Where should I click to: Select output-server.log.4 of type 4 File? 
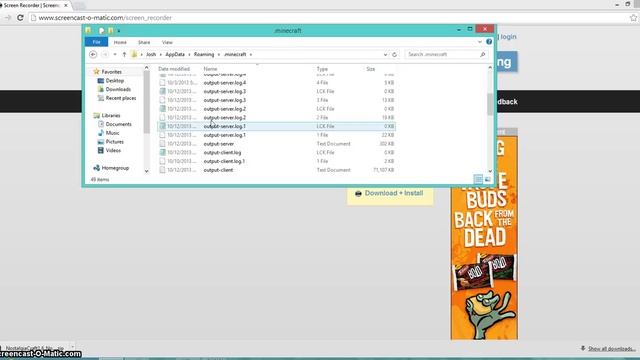[276, 83]
